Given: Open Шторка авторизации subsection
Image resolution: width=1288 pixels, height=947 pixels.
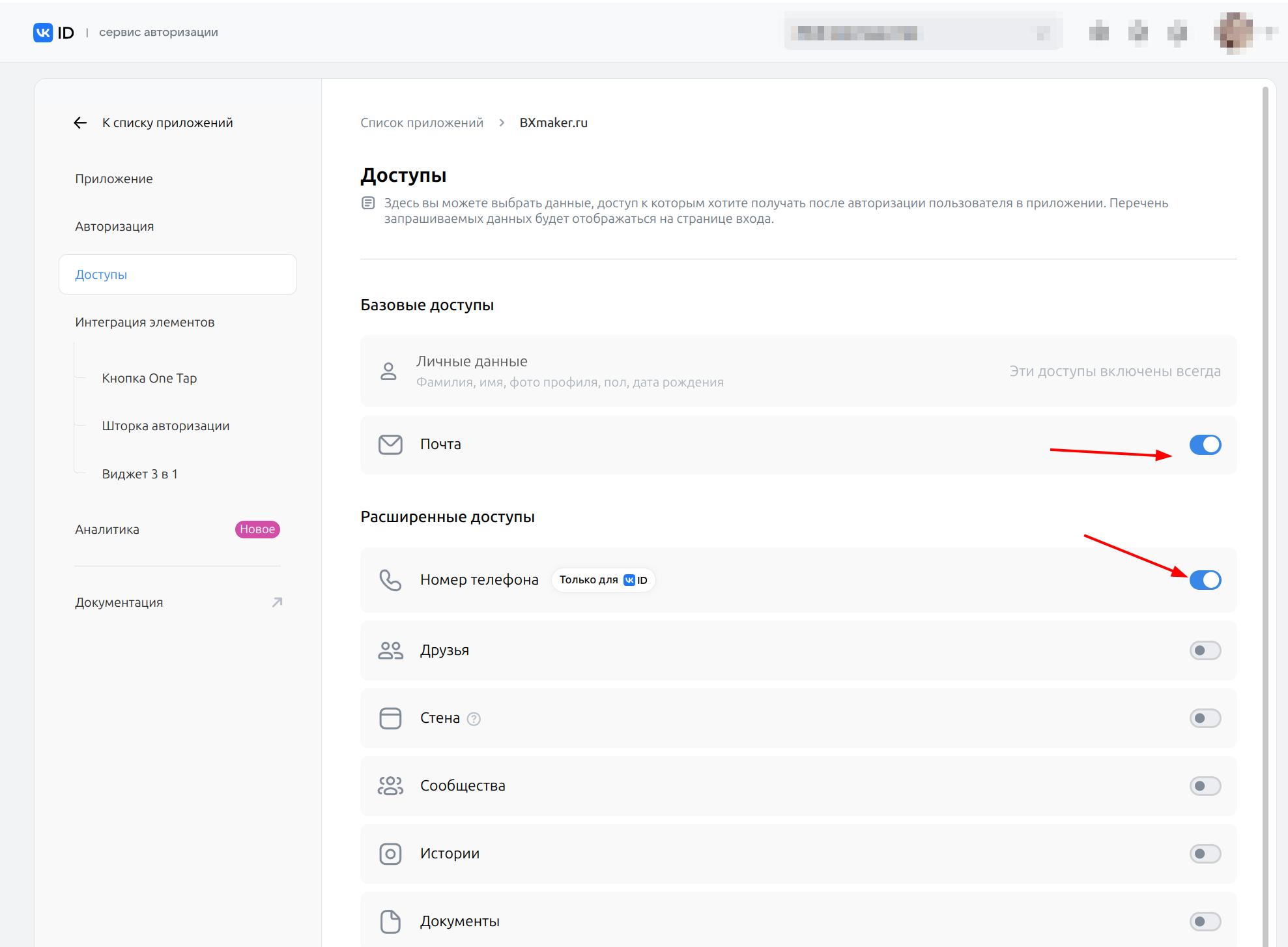Looking at the screenshot, I should click(x=165, y=426).
